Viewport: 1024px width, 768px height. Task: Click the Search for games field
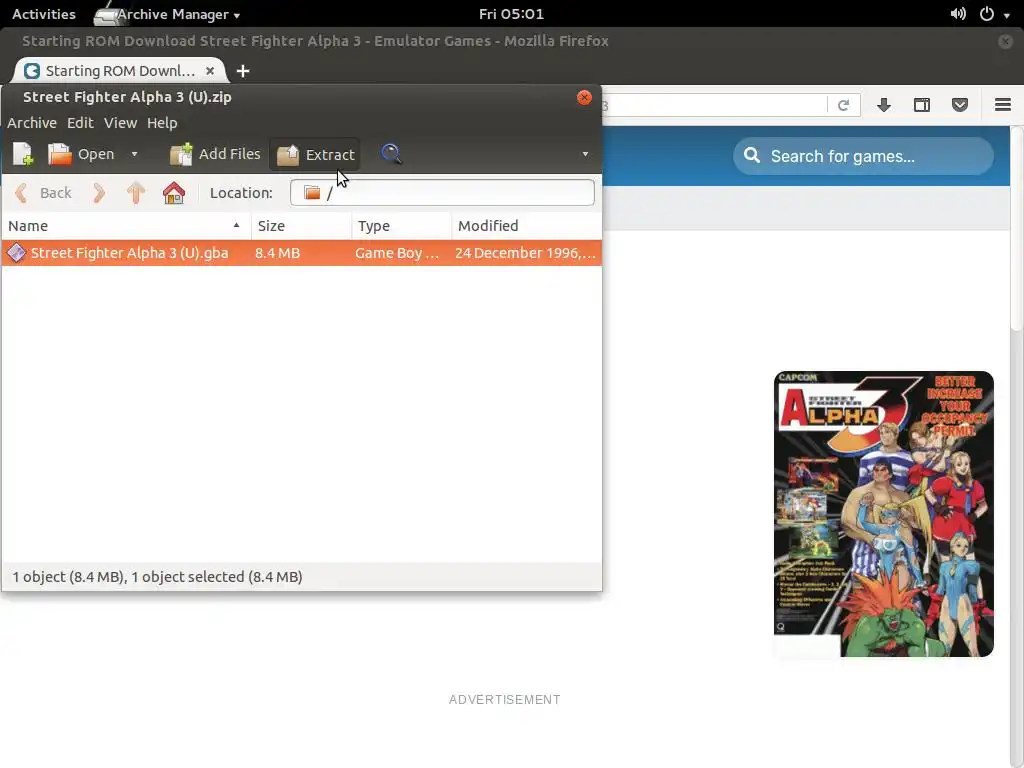[x=863, y=156]
